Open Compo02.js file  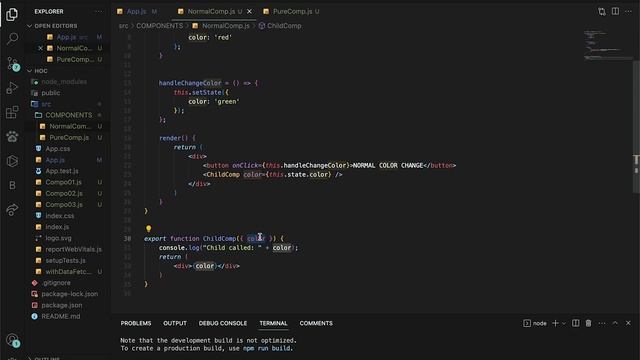(64, 193)
